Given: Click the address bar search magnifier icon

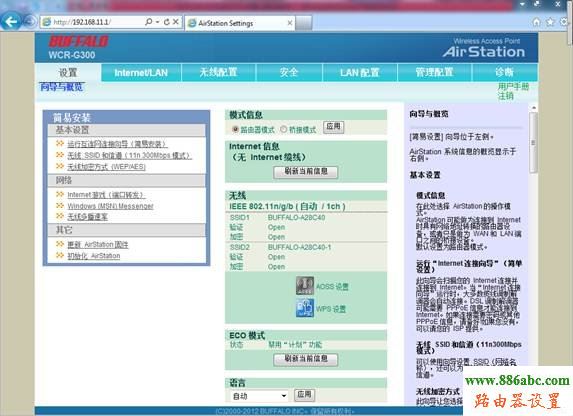Looking at the screenshot, I should click(x=148, y=22).
